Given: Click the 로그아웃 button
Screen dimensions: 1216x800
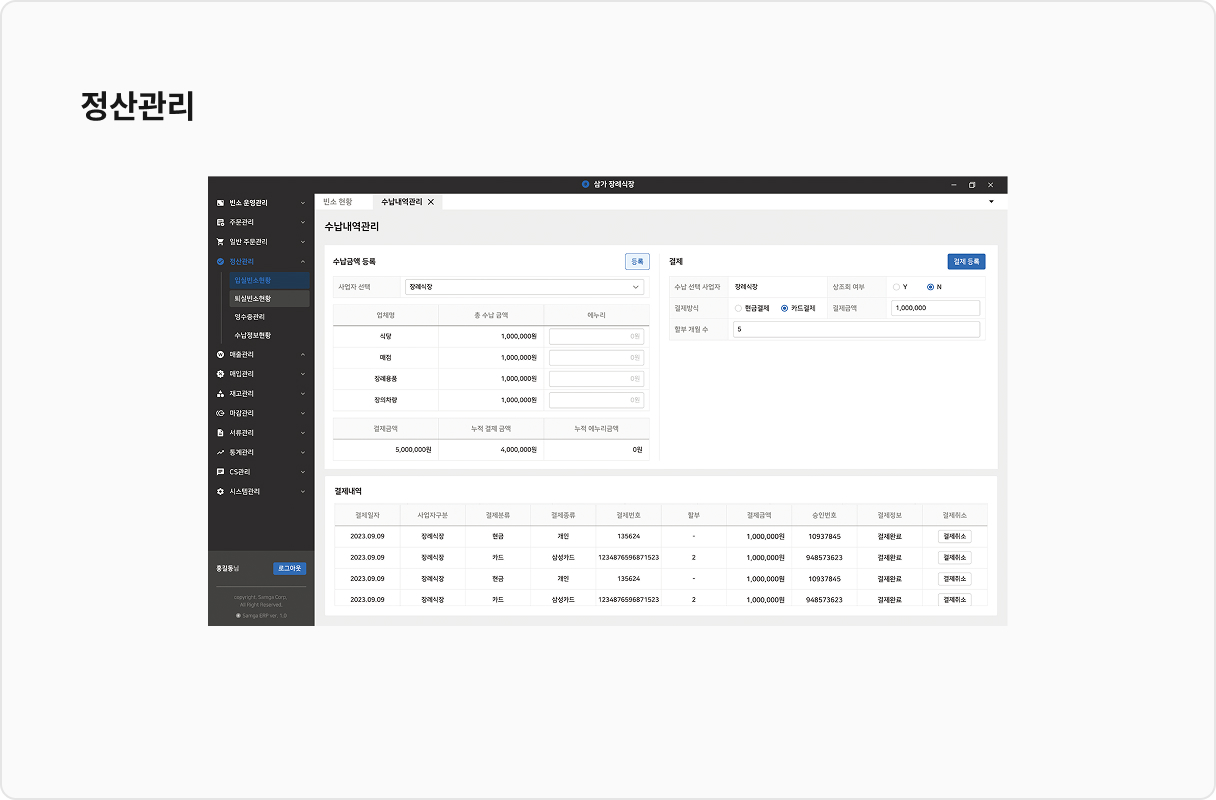Looking at the screenshot, I should [x=289, y=568].
